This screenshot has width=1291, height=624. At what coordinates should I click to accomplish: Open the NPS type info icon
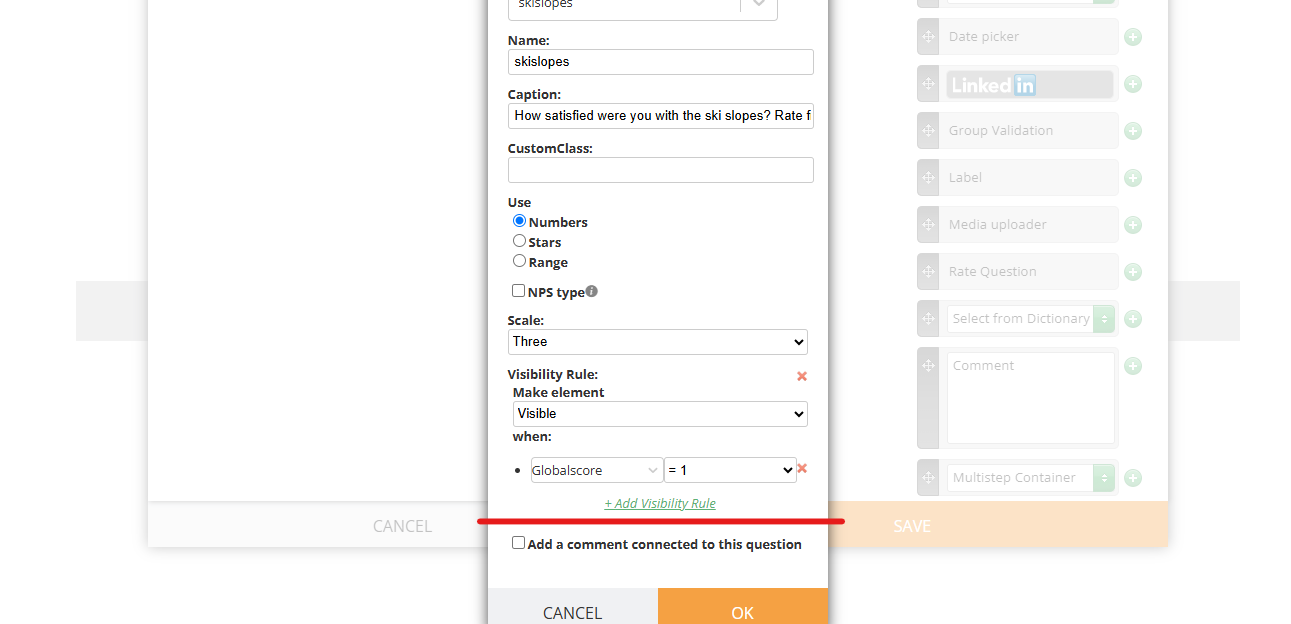pos(592,291)
